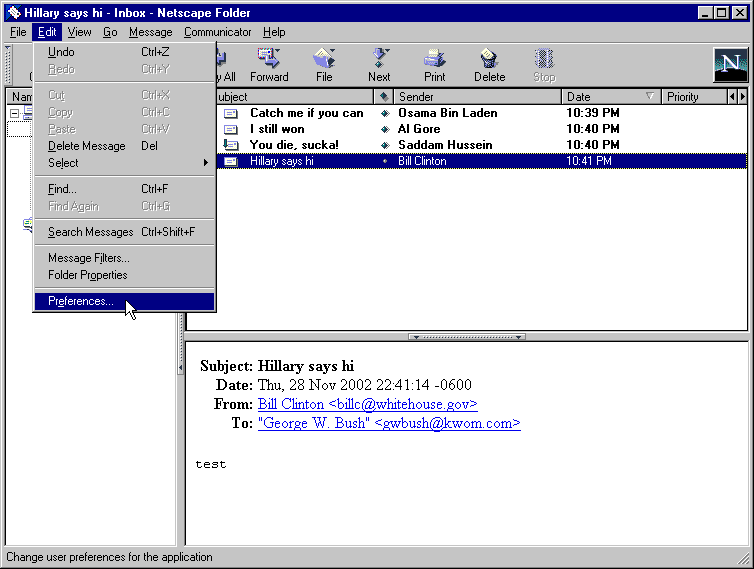Toggle read diamond for Saddam Hussein message

pyautogui.click(x=385, y=145)
